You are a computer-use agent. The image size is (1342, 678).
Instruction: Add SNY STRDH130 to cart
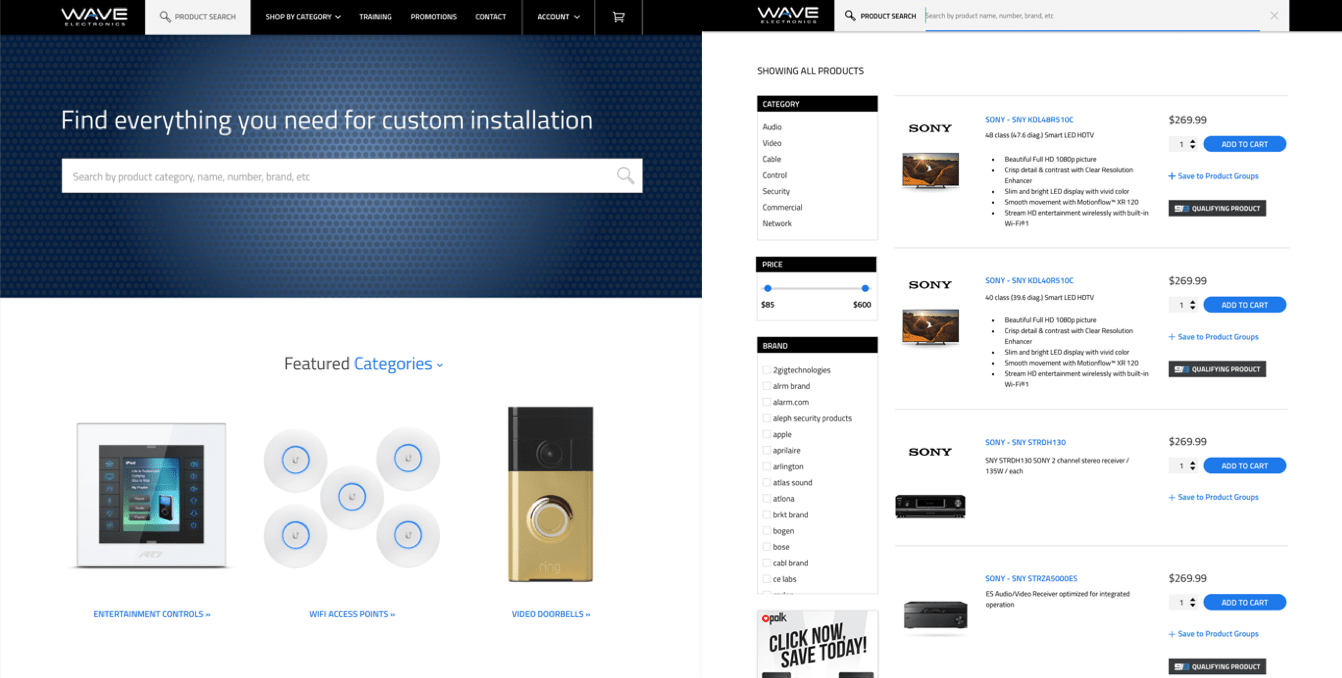[x=1244, y=466]
